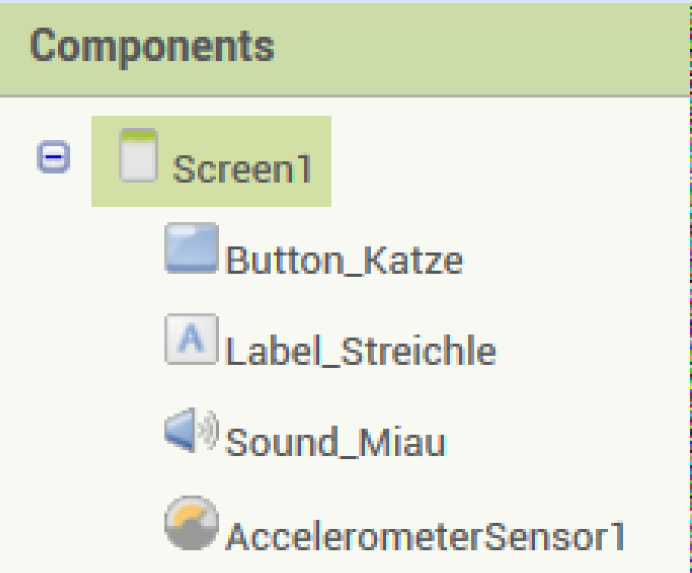Image resolution: width=692 pixels, height=573 pixels.
Task: Click the green title bar of Screen1 icon
Action: pos(139,135)
